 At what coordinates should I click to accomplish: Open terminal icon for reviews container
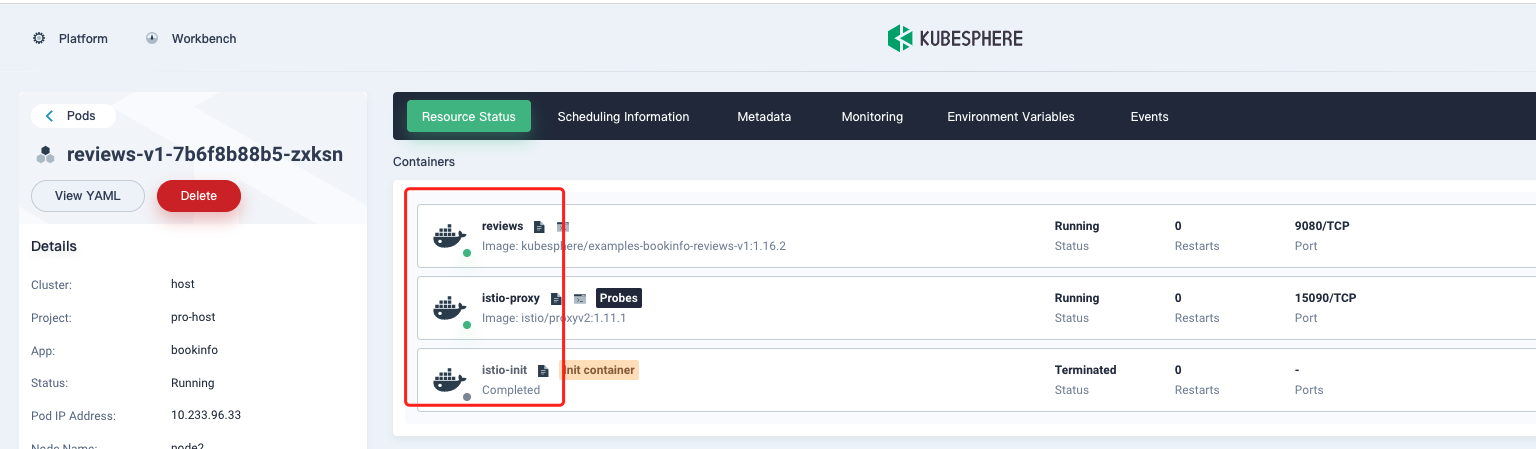[x=562, y=227]
